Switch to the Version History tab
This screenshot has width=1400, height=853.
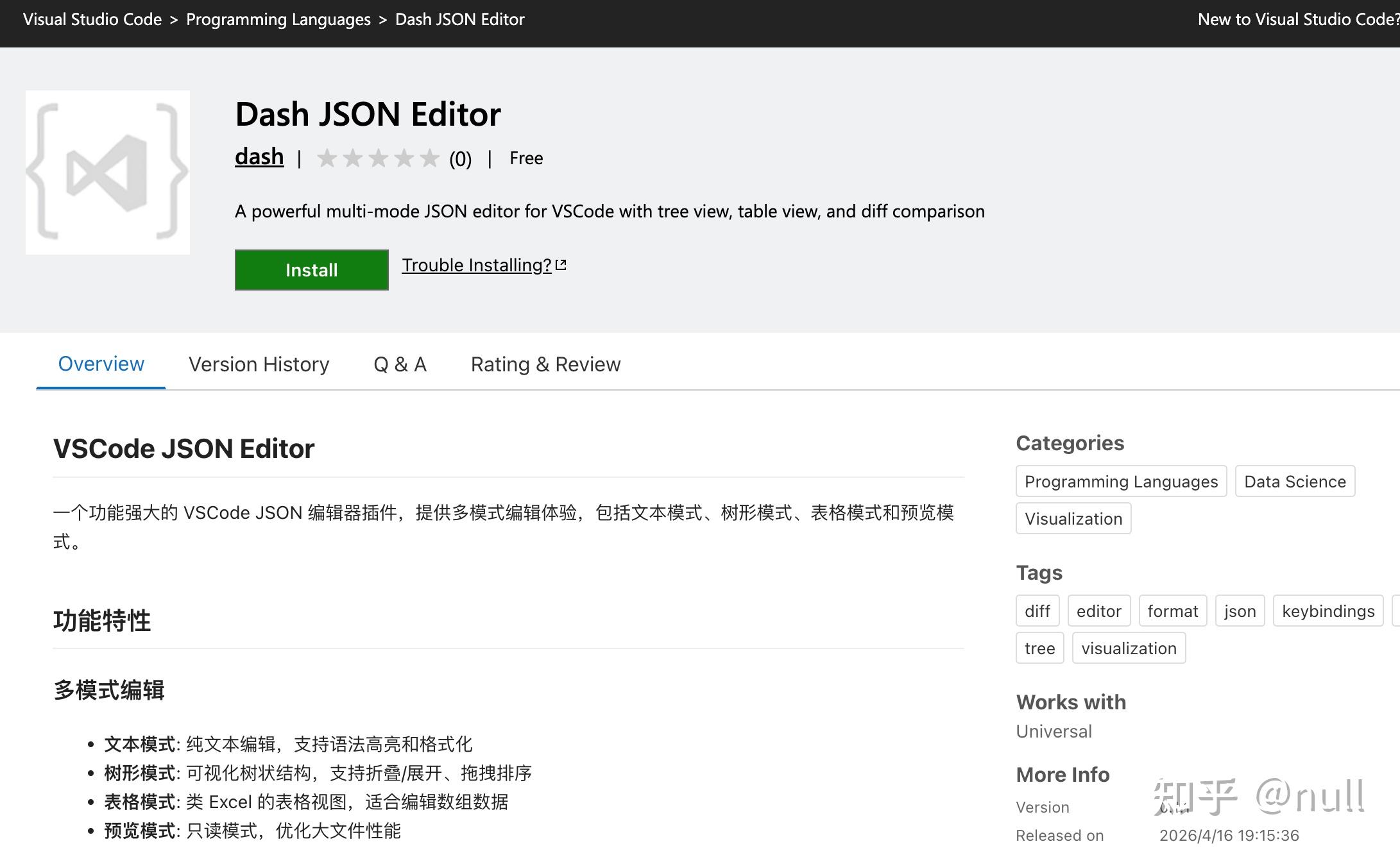(259, 364)
